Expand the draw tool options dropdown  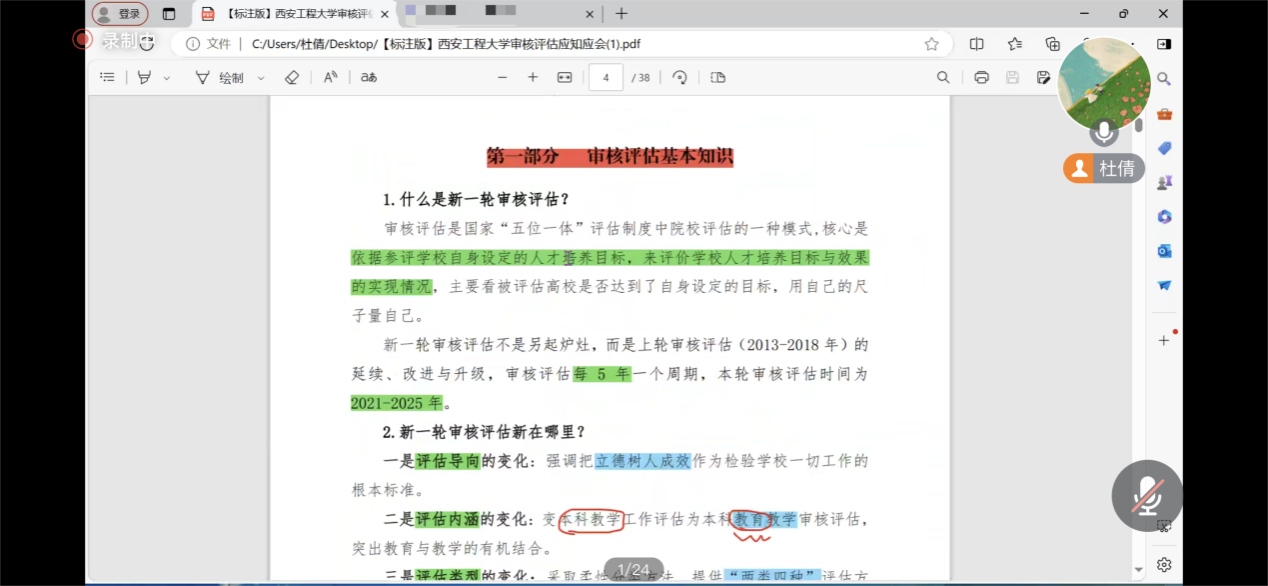(261, 78)
